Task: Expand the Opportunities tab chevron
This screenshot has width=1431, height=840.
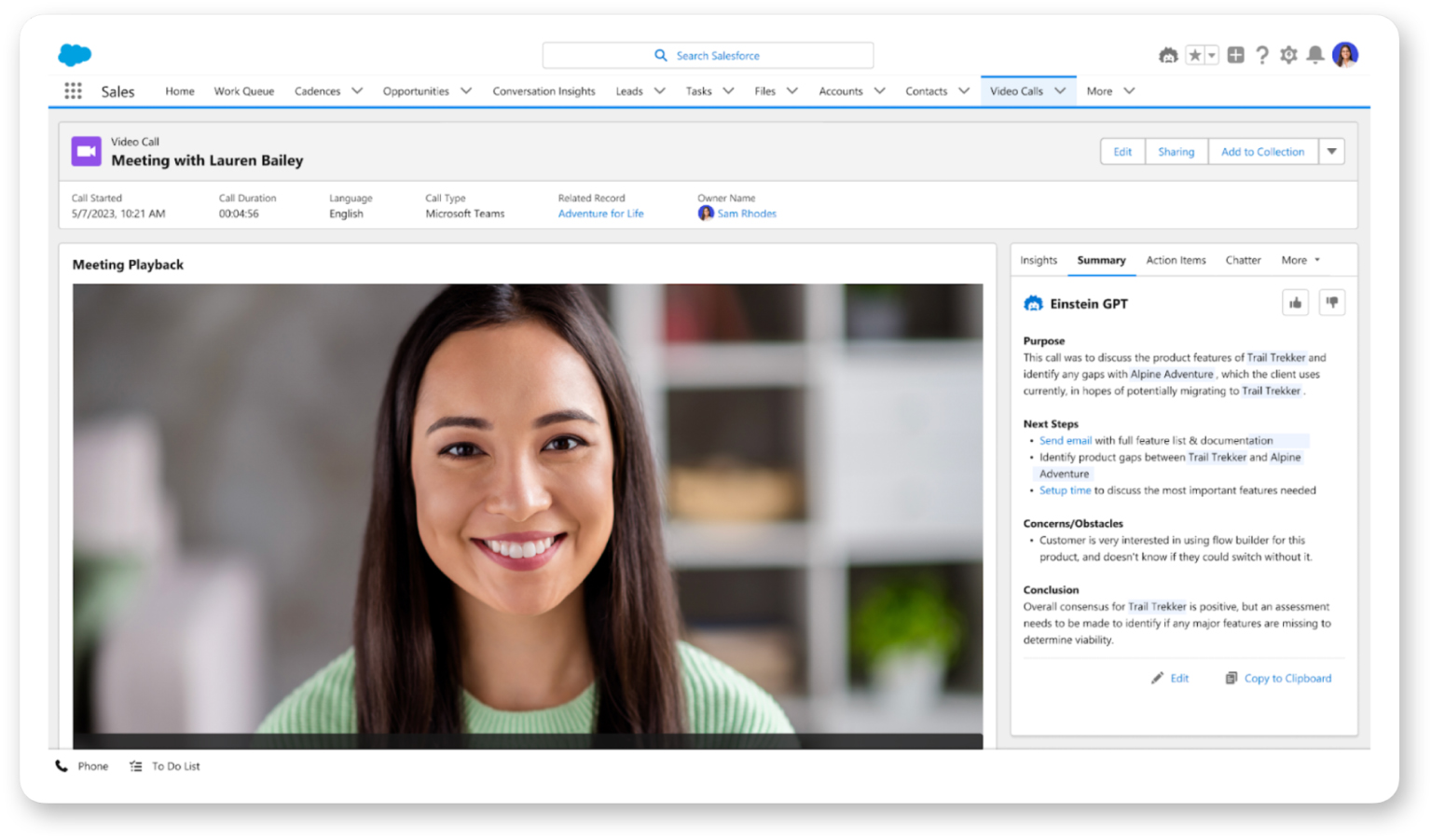Action: pyautogui.click(x=466, y=91)
